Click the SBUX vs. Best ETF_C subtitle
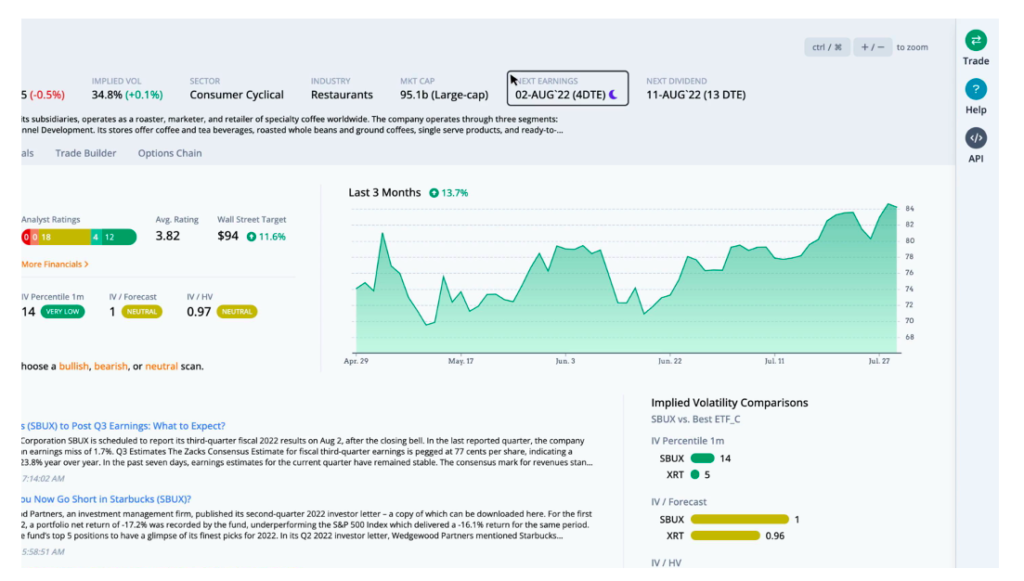The image size is (1024, 581). (696, 419)
